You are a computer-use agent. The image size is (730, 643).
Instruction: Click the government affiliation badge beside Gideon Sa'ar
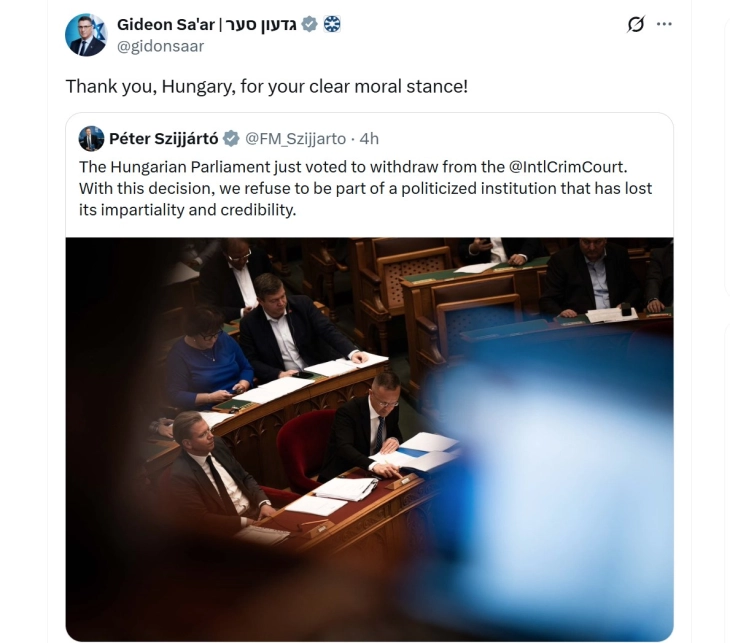click(x=332, y=24)
